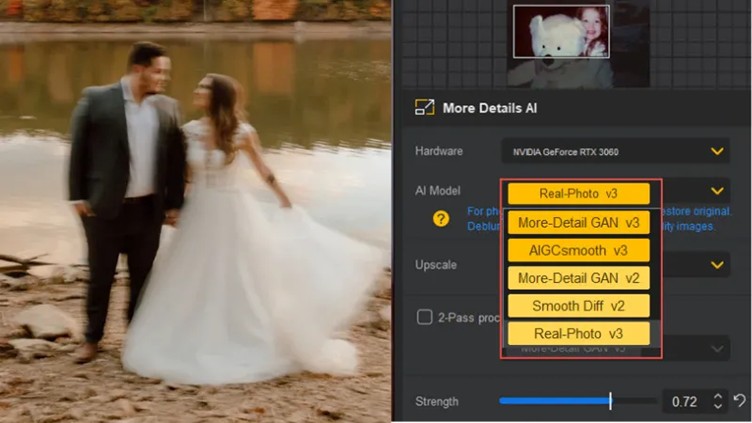Click the "Upscale" label
The height and width of the screenshot is (423, 752).
coord(435,265)
